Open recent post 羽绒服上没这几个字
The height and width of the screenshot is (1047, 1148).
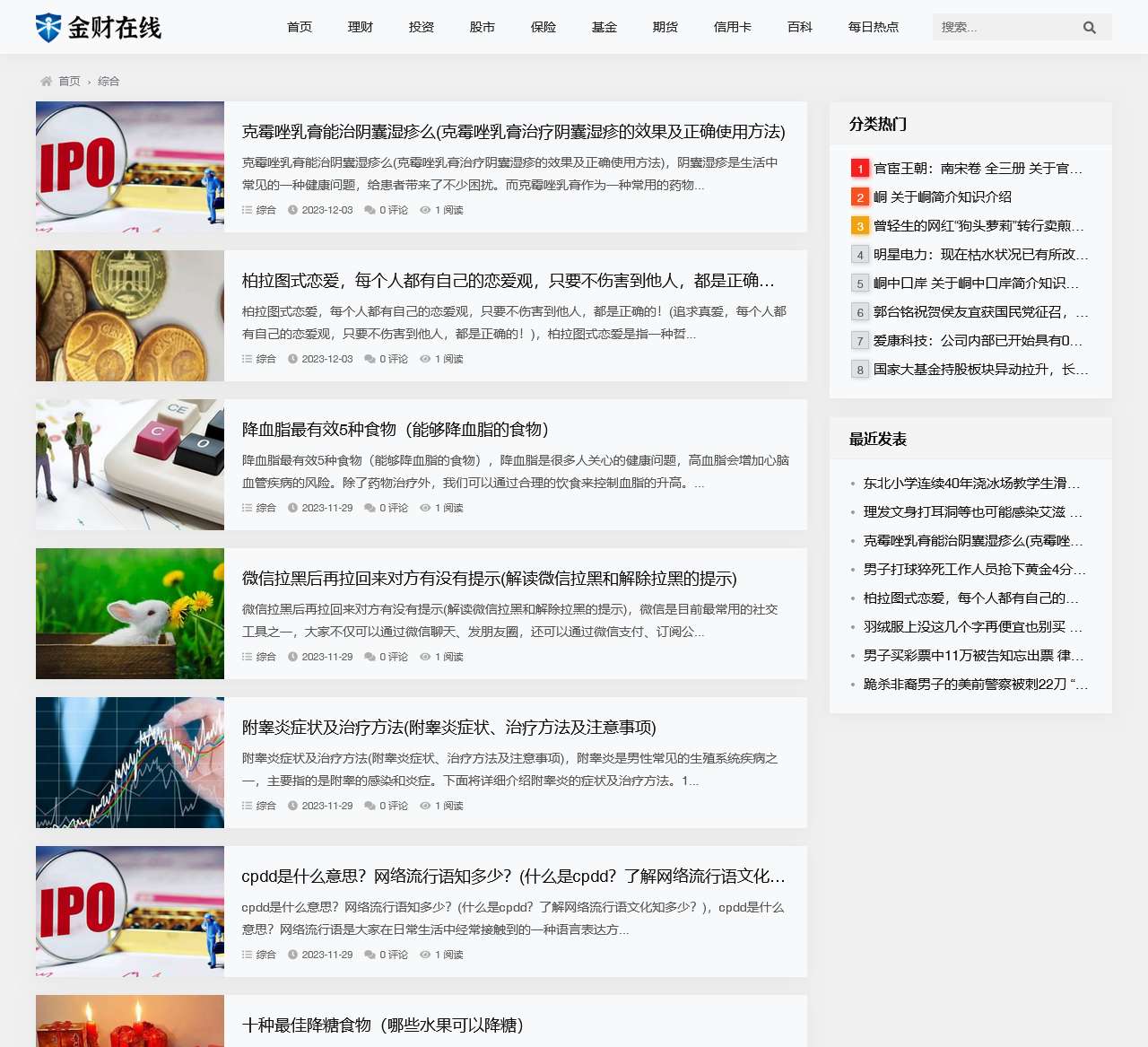(973, 627)
